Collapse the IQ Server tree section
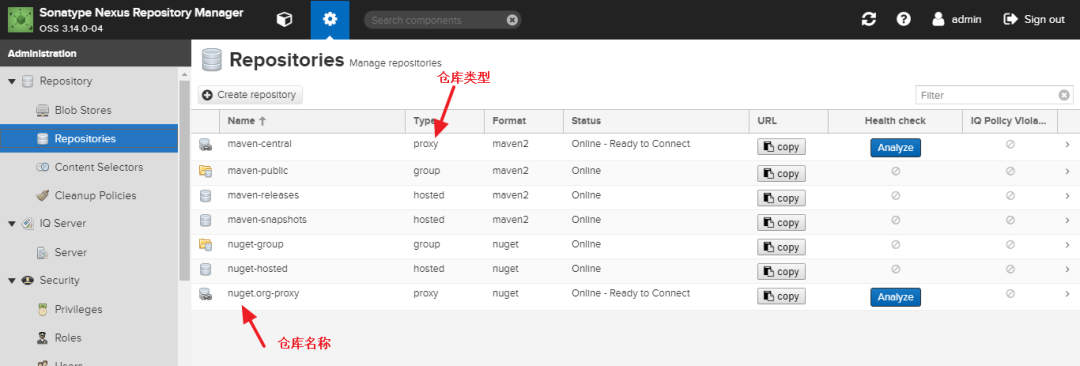 click(x=12, y=224)
